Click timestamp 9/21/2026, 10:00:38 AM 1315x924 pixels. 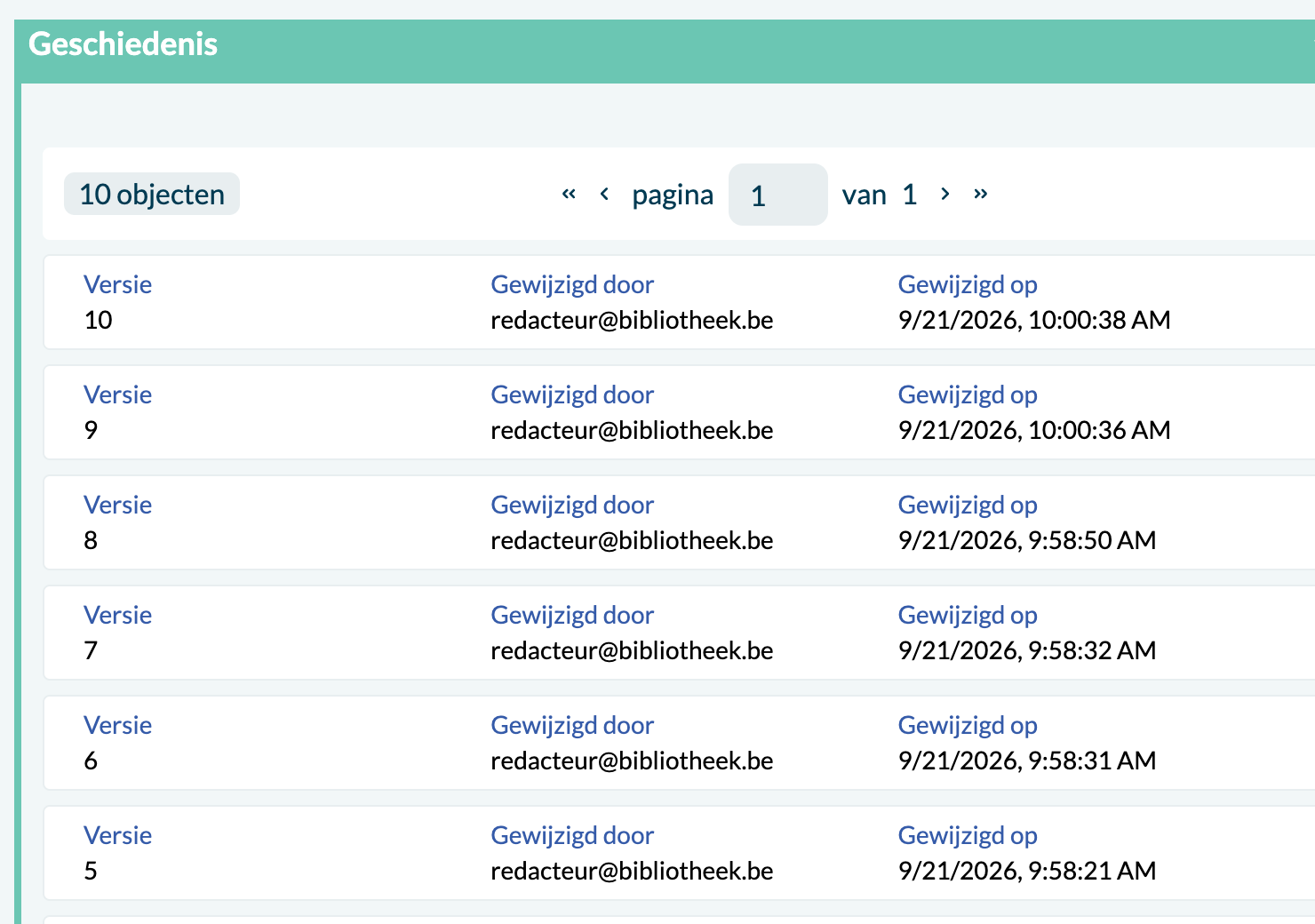pyautogui.click(x=1034, y=320)
